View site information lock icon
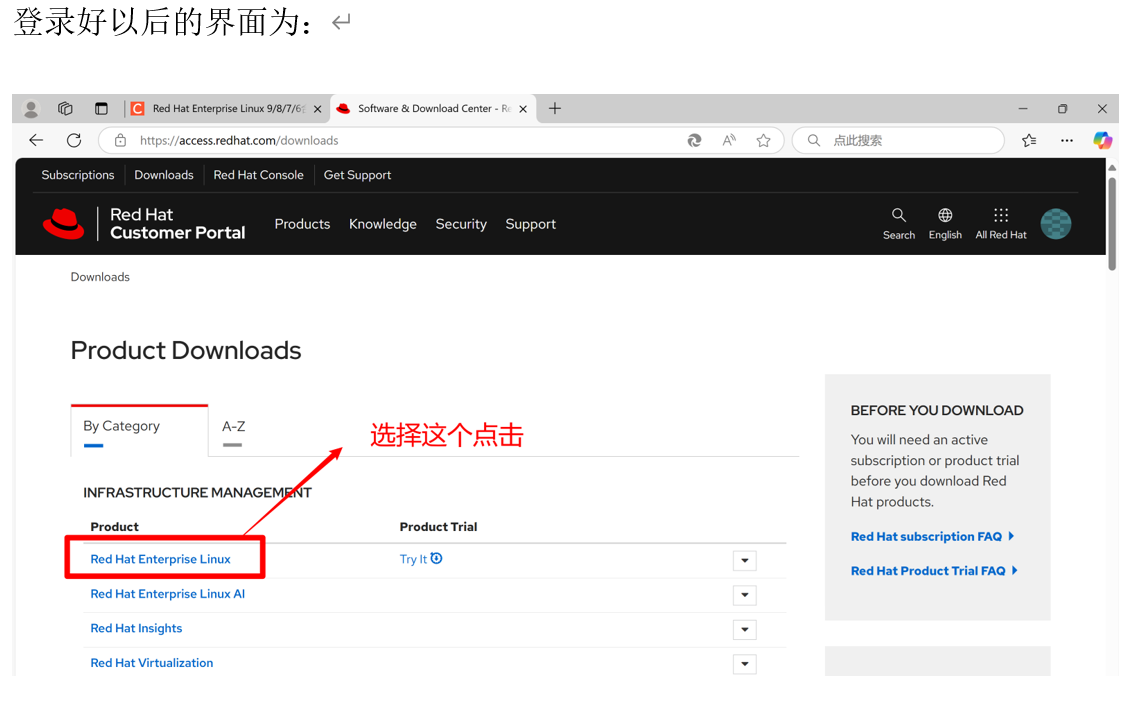The height and width of the screenshot is (724, 1125). [x=121, y=141]
